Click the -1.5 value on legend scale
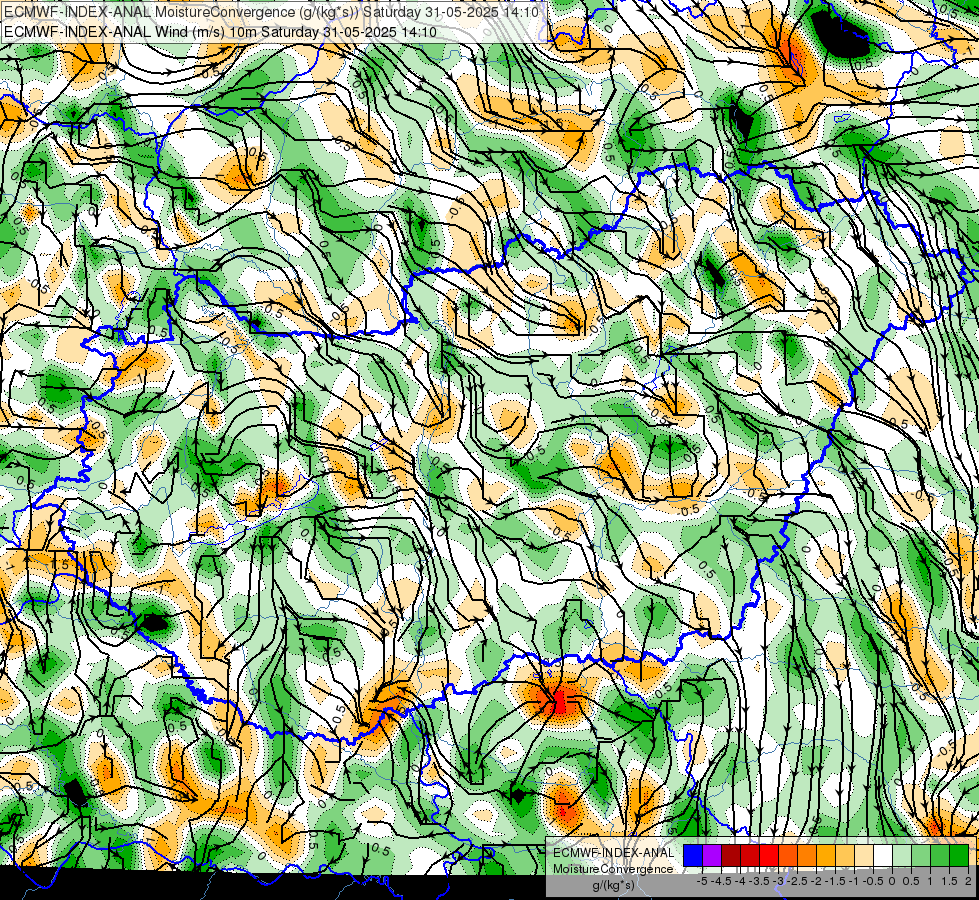Viewport: 979px width, 900px height. 835,881
